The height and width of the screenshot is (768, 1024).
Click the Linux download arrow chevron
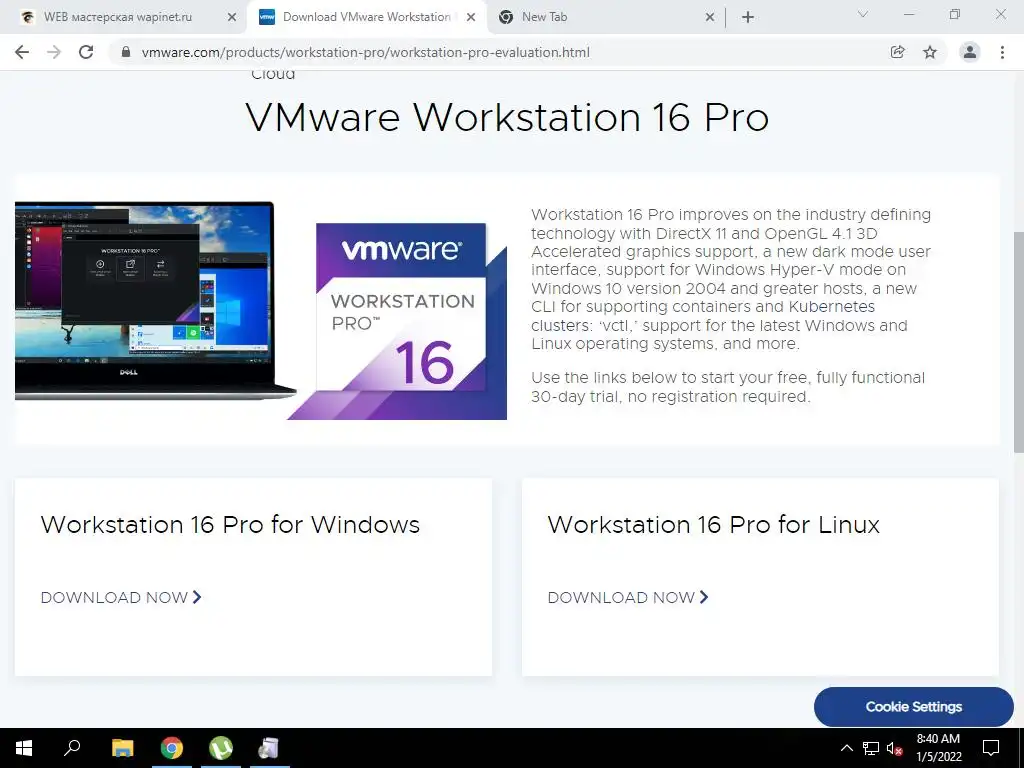point(704,597)
